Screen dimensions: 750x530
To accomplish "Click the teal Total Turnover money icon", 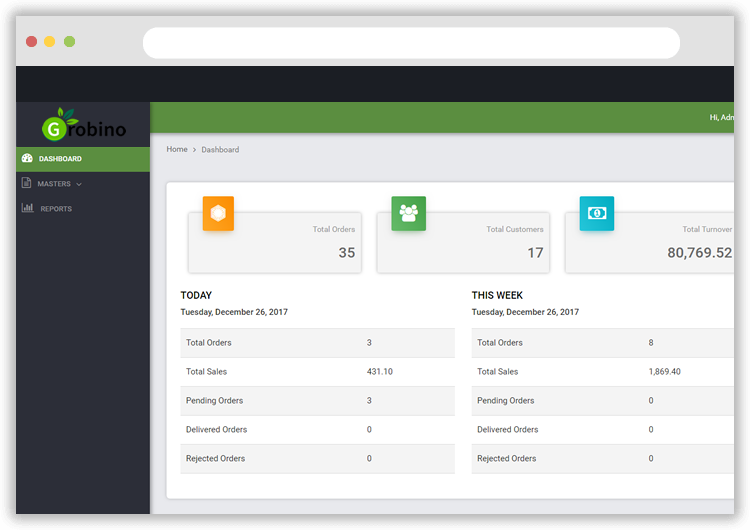I will [x=596, y=213].
